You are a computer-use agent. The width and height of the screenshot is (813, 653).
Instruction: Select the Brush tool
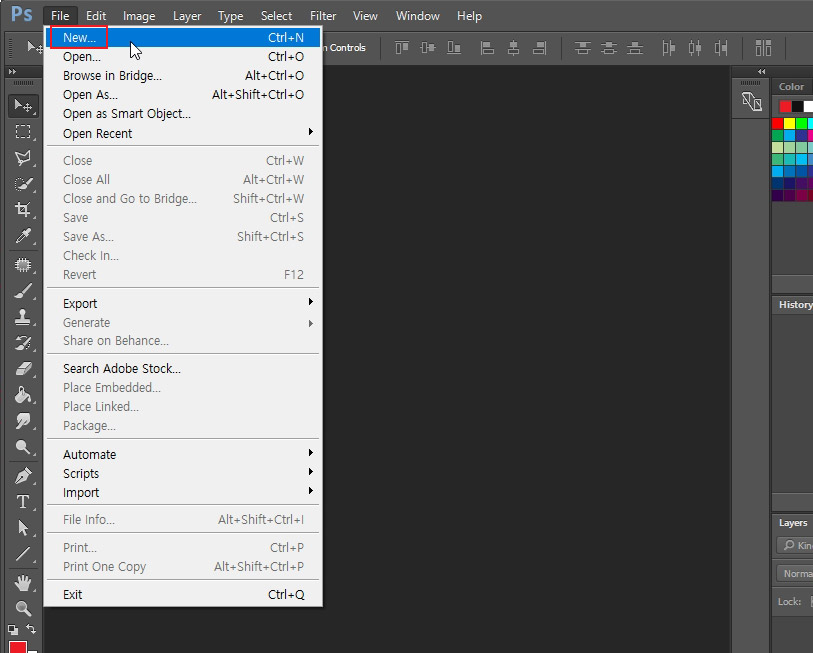coord(23,291)
